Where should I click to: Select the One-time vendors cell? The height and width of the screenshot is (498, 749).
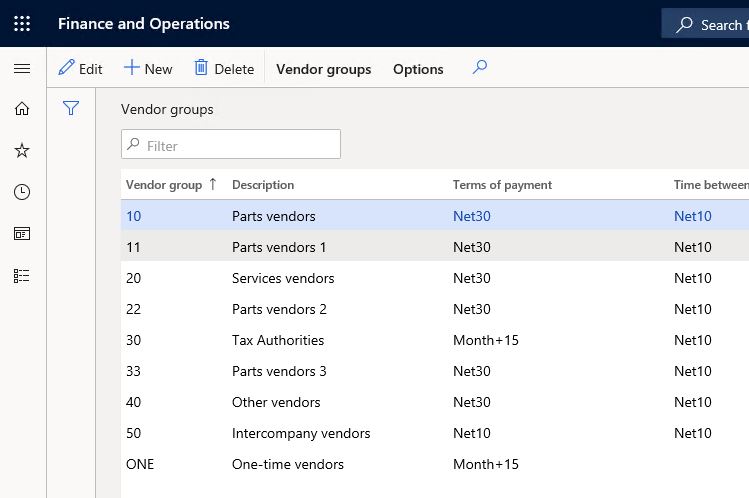coord(288,465)
